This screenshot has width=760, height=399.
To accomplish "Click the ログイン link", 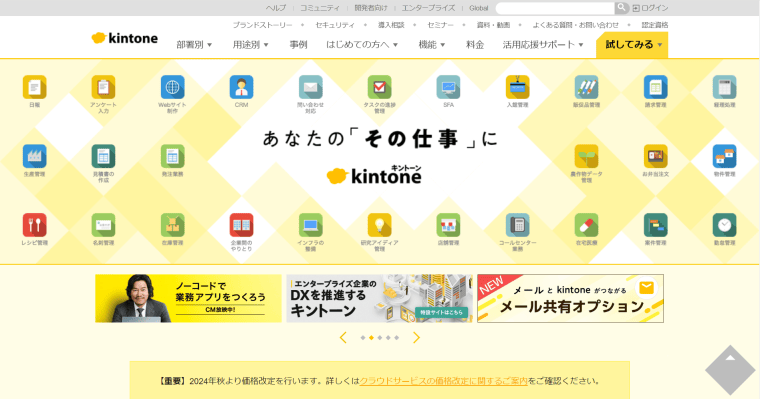I will click(x=650, y=8).
